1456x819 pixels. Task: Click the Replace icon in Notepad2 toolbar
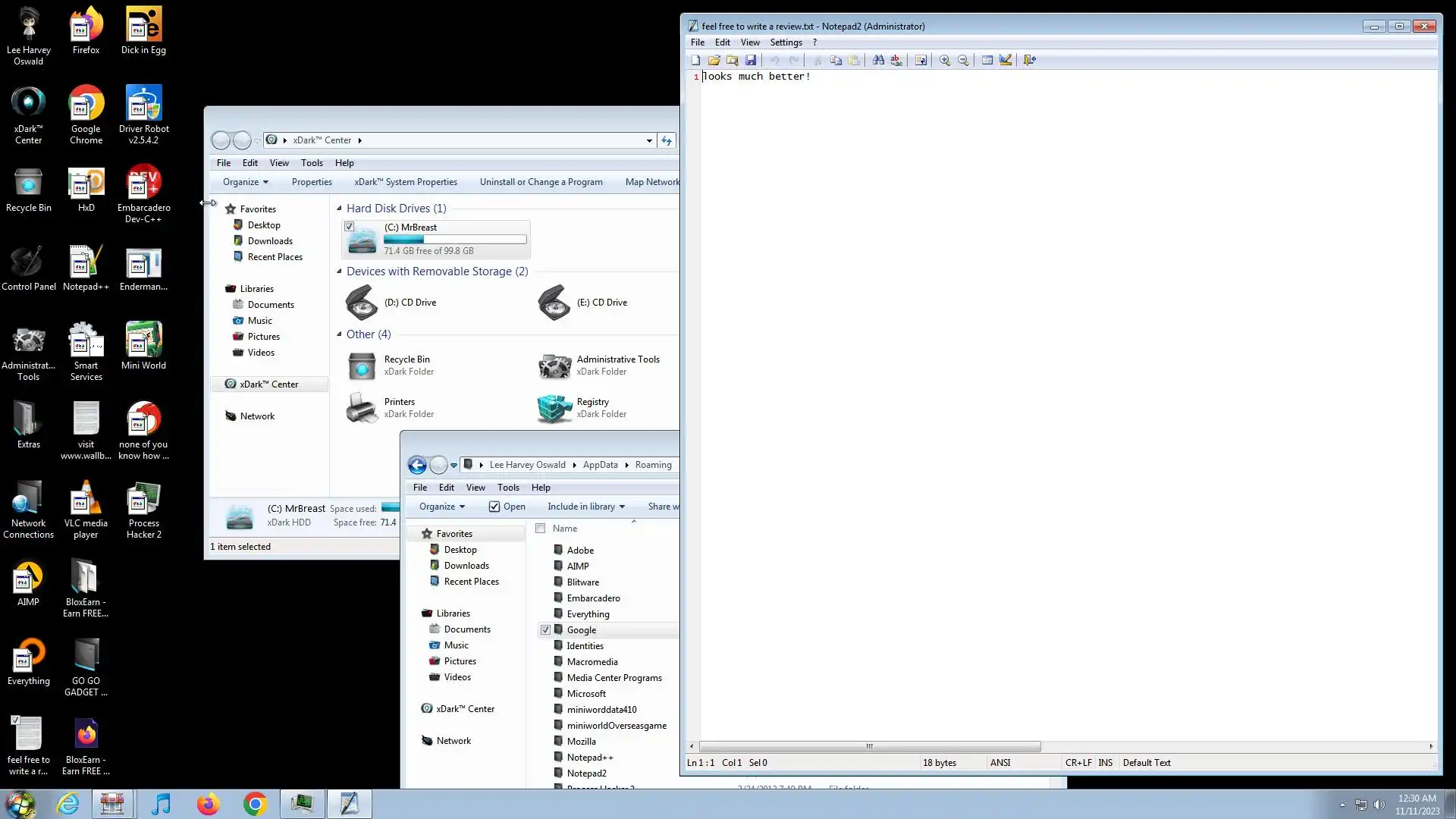[896, 60]
